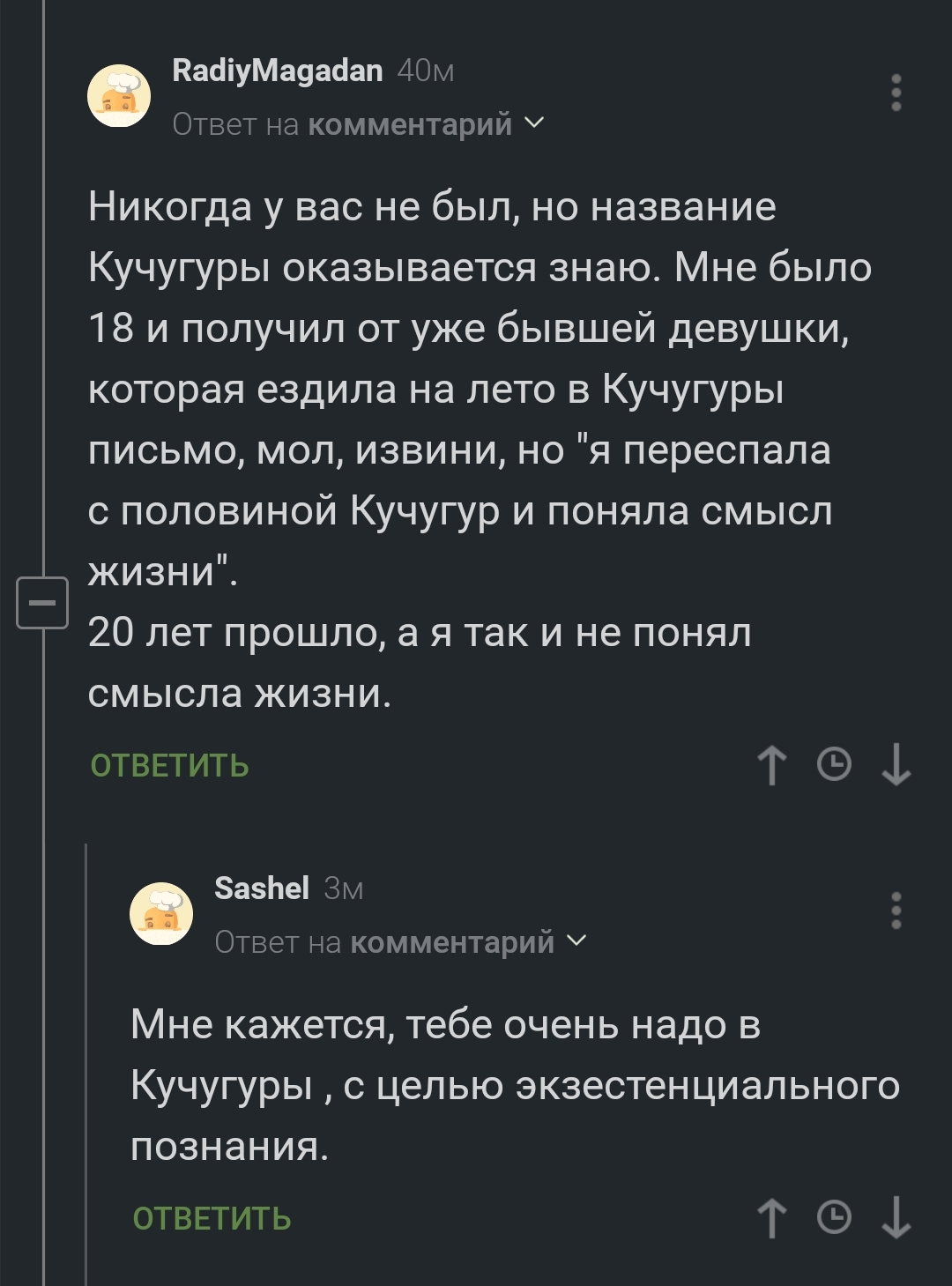Viewport: 952px width, 1286px height.
Task: Click the 3м timestamp on Sashel's comment
Action: (344, 888)
